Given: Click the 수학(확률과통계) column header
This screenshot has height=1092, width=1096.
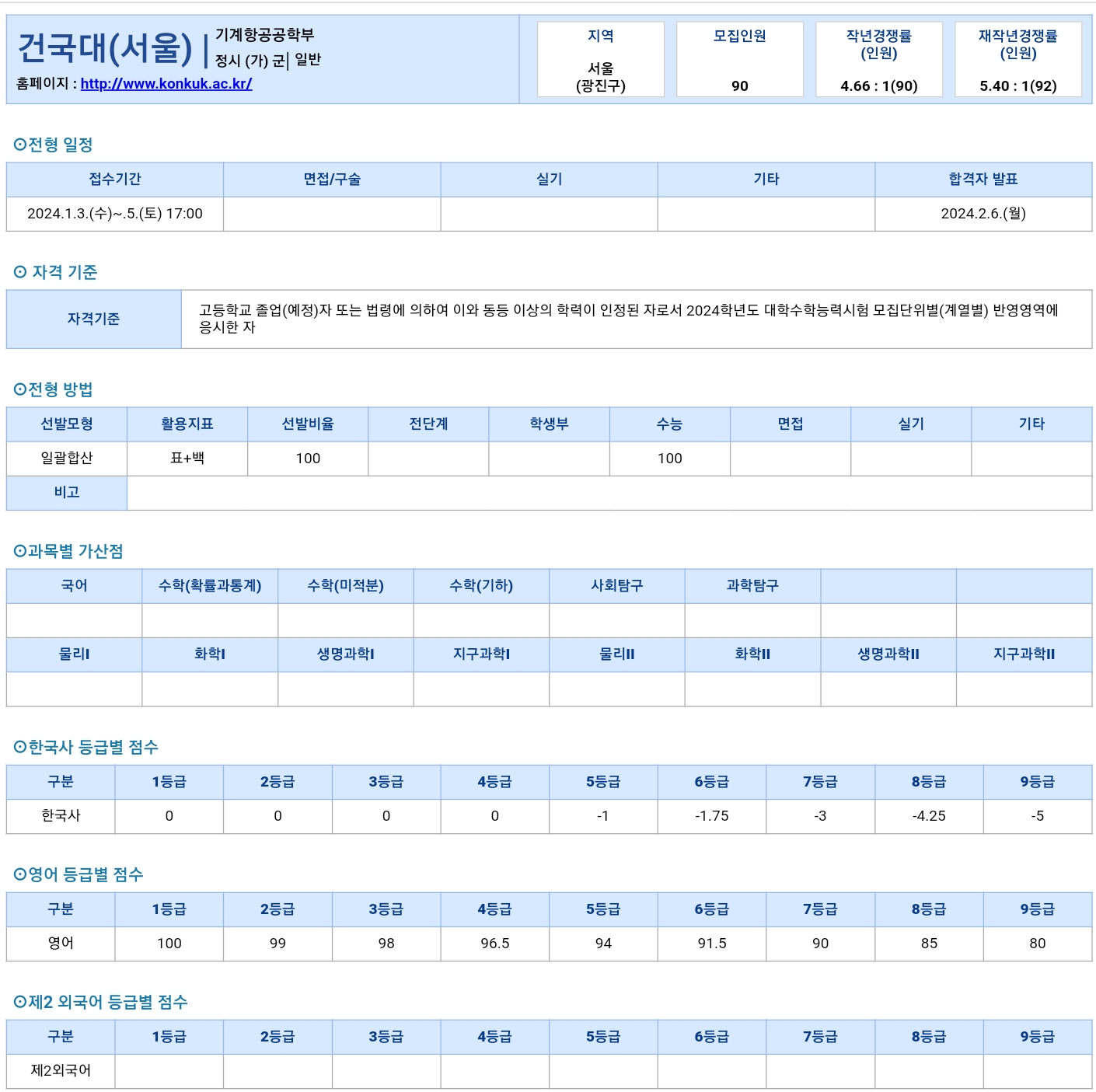Looking at the screenshot, I should 210,586.
